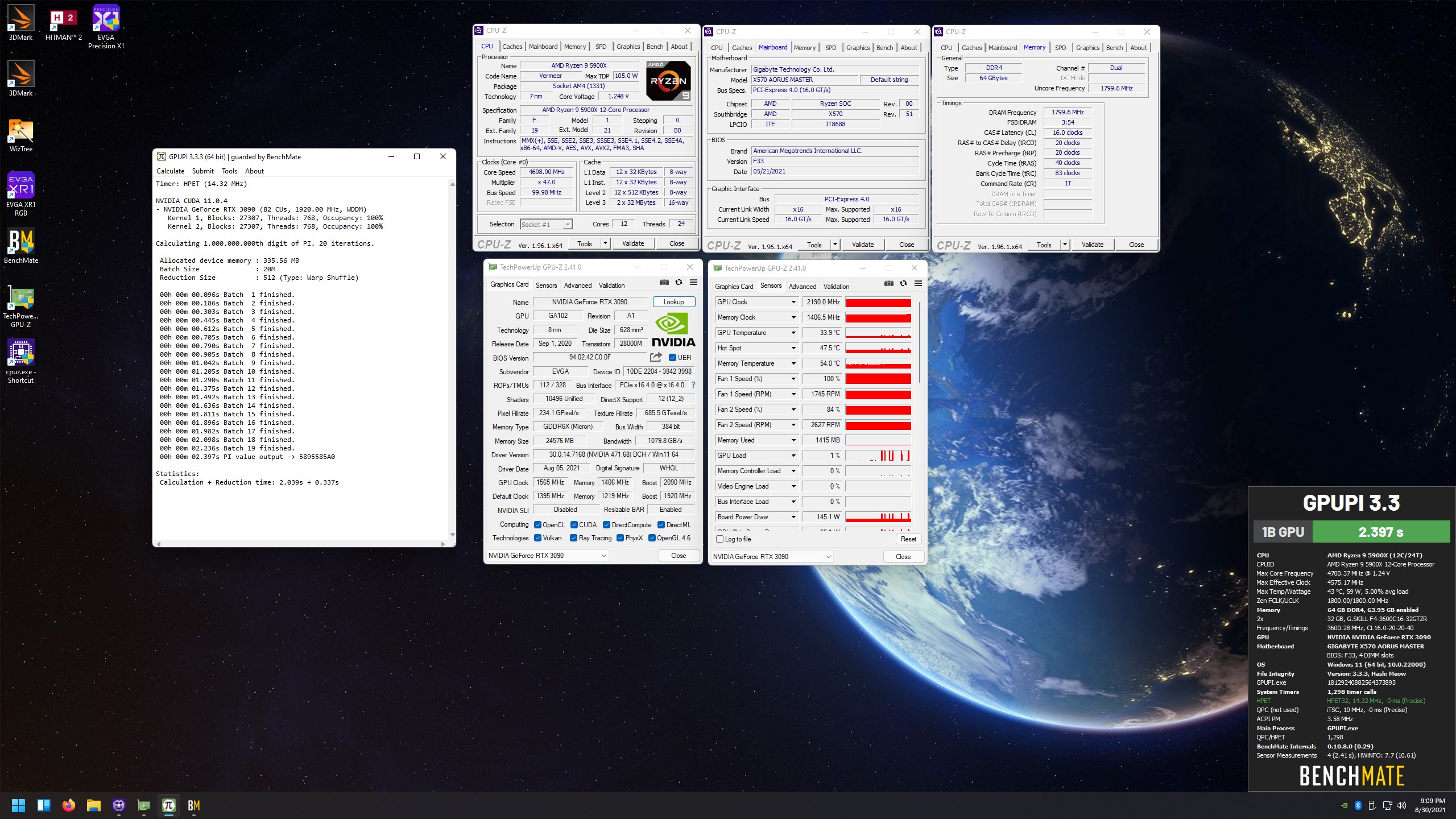Open the hamburger menu in GPU-Z Sensors window

click(918, 283)
